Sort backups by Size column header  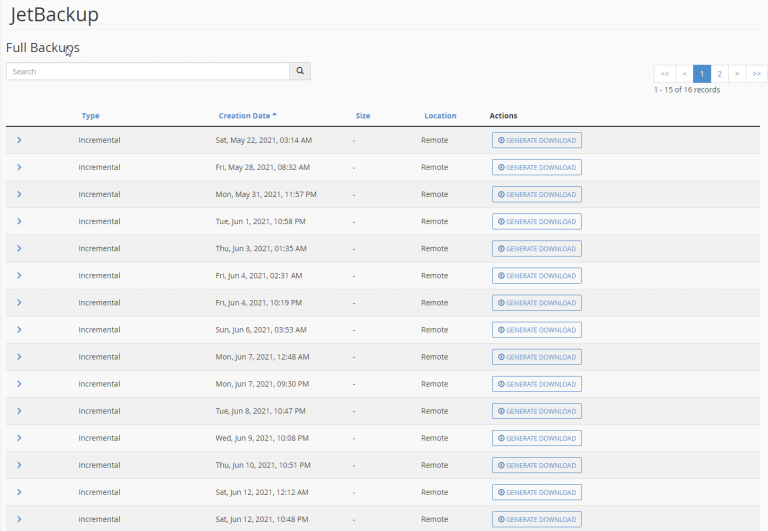click(x=363, y=116)
